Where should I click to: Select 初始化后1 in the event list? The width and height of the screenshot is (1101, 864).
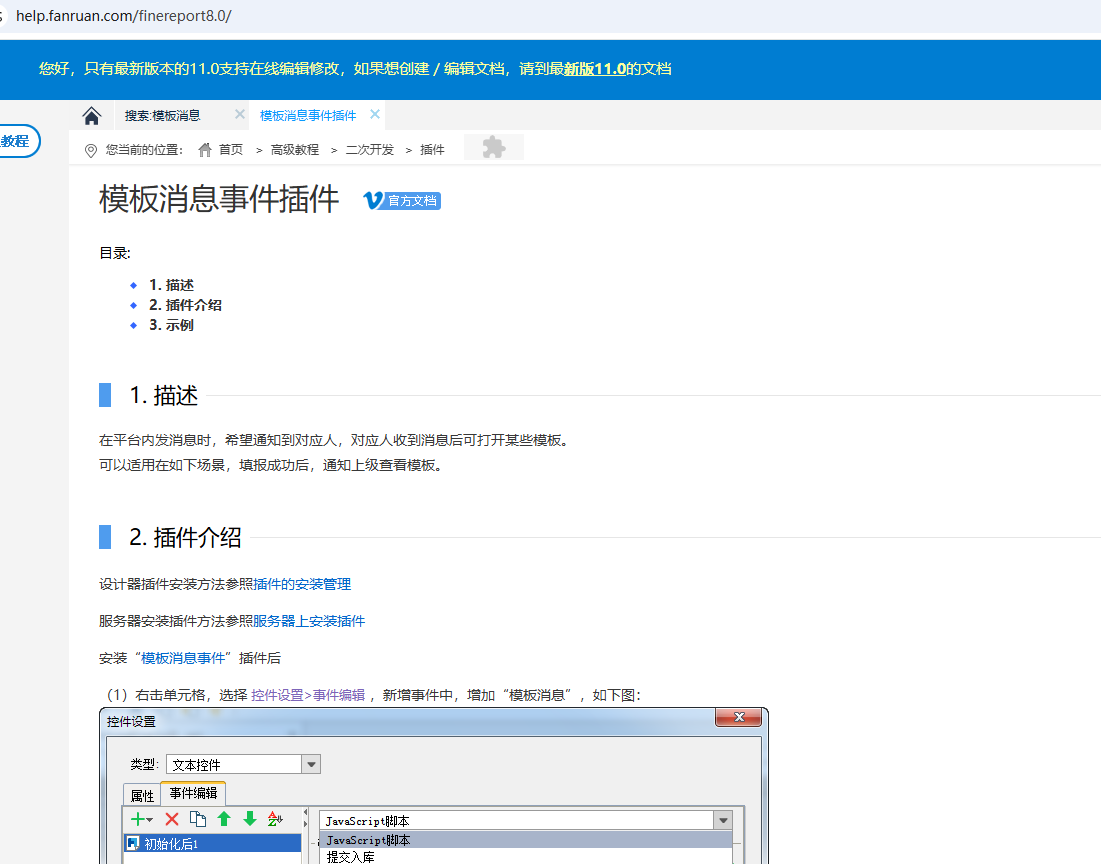pos(171,844)
